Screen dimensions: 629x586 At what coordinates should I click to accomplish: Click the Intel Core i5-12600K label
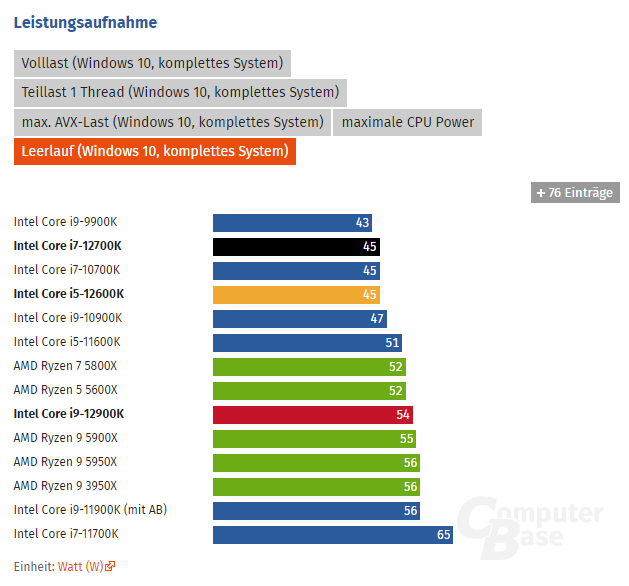[x=69, y=294]
